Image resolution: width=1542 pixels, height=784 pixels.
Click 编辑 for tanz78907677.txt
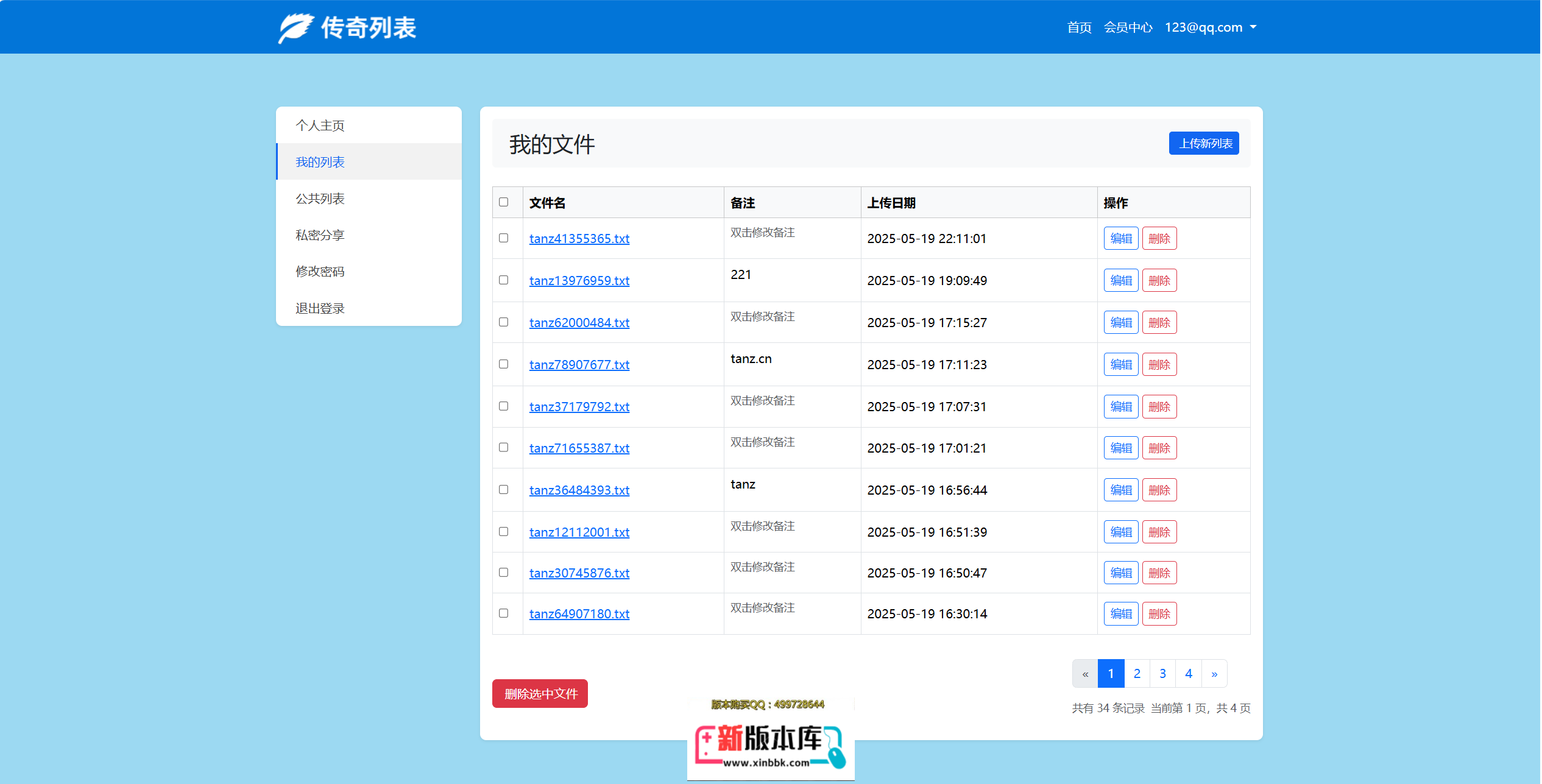click(1121, 365)
